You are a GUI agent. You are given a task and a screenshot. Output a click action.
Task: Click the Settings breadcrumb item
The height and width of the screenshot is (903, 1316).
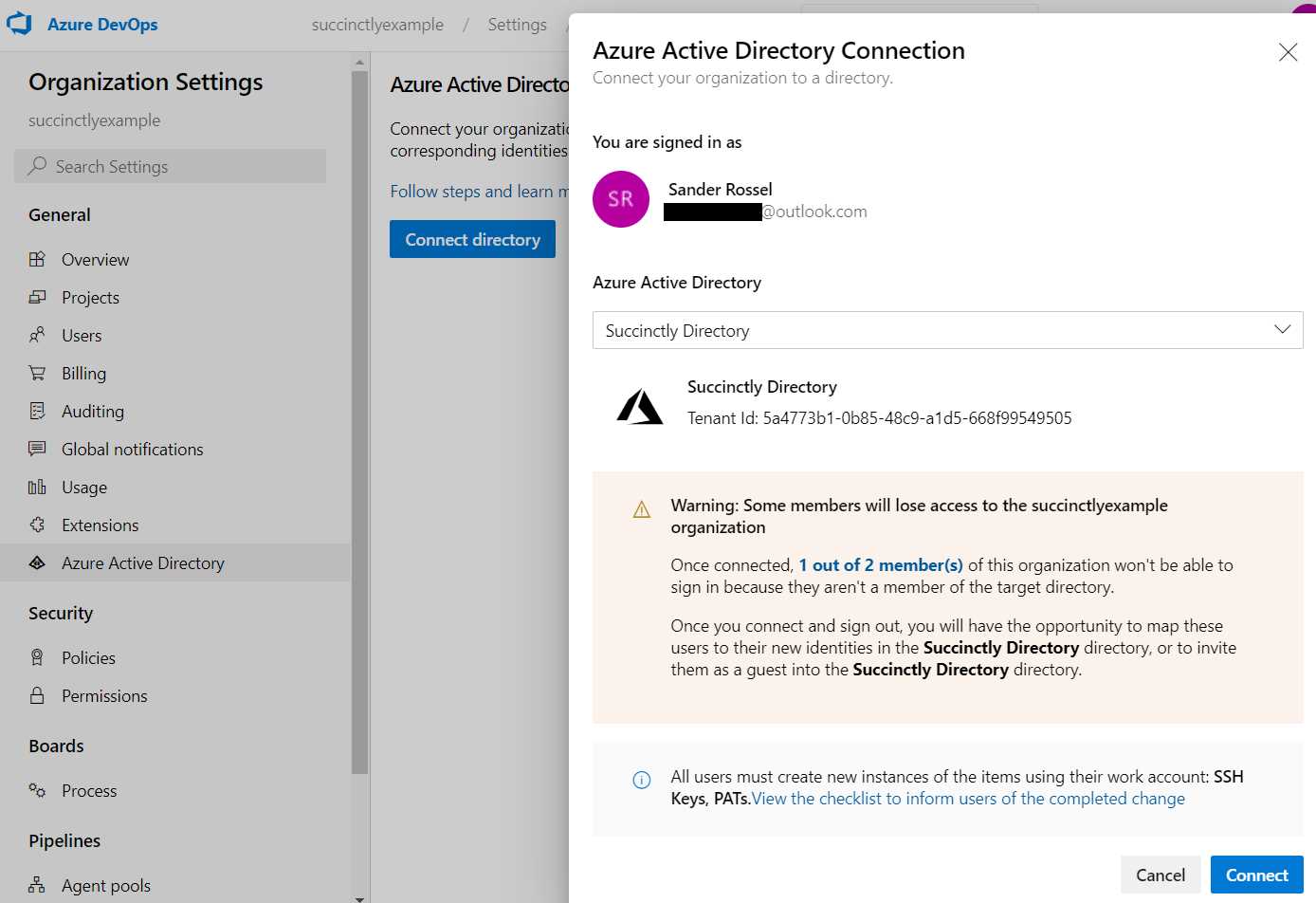pos(517,25)
